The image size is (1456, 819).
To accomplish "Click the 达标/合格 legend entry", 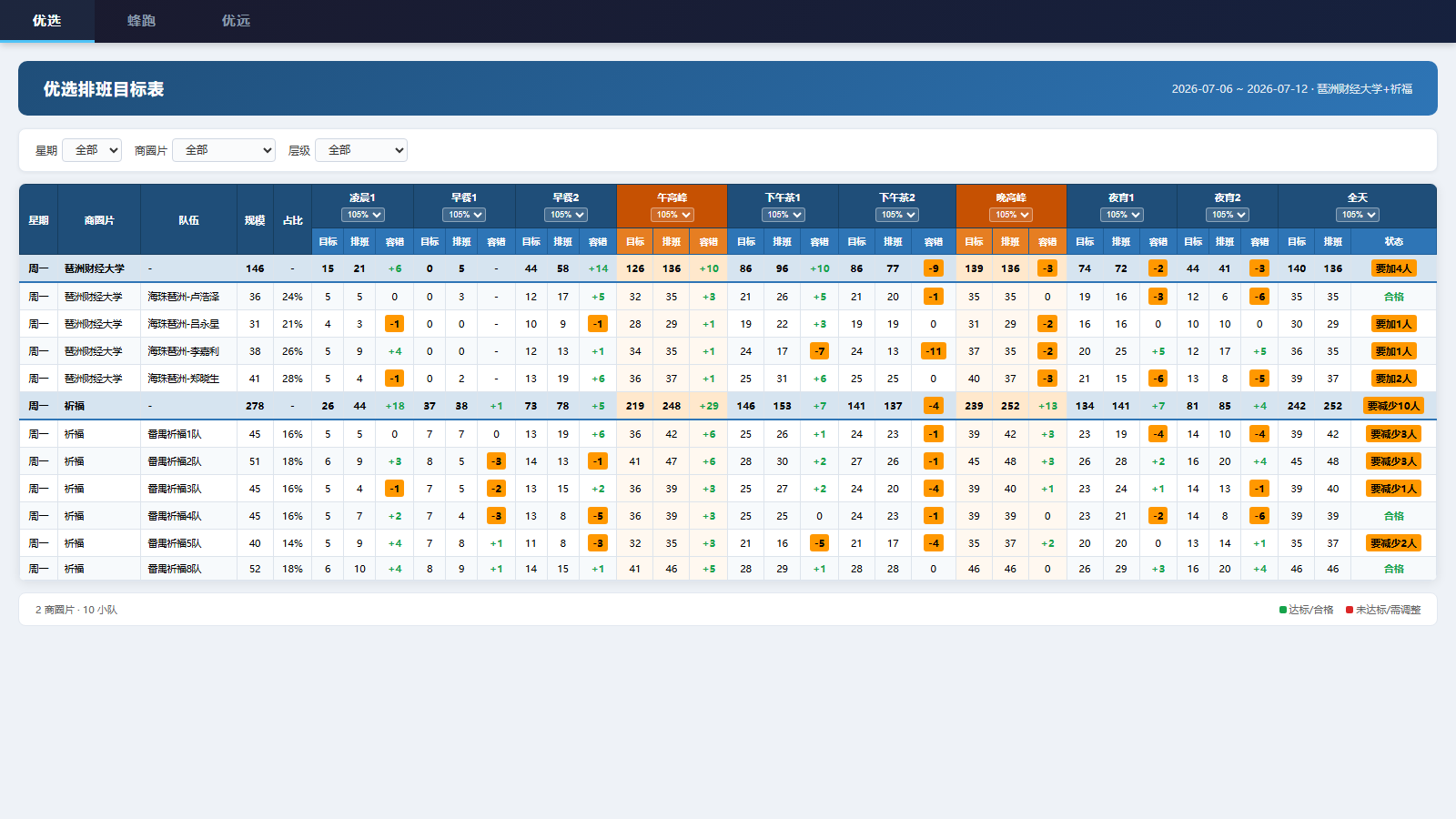I will (1307, 610).
